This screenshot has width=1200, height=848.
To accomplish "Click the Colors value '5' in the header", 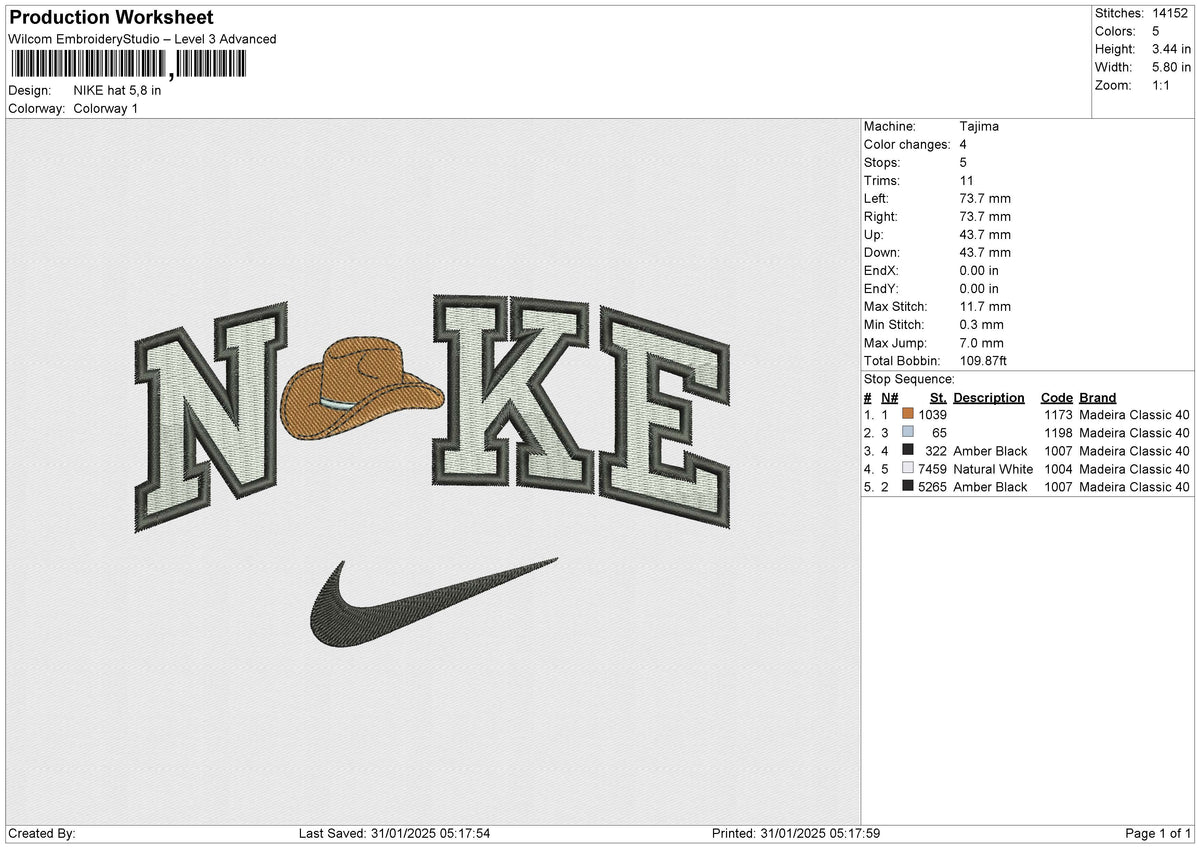I will point(1155,31).
